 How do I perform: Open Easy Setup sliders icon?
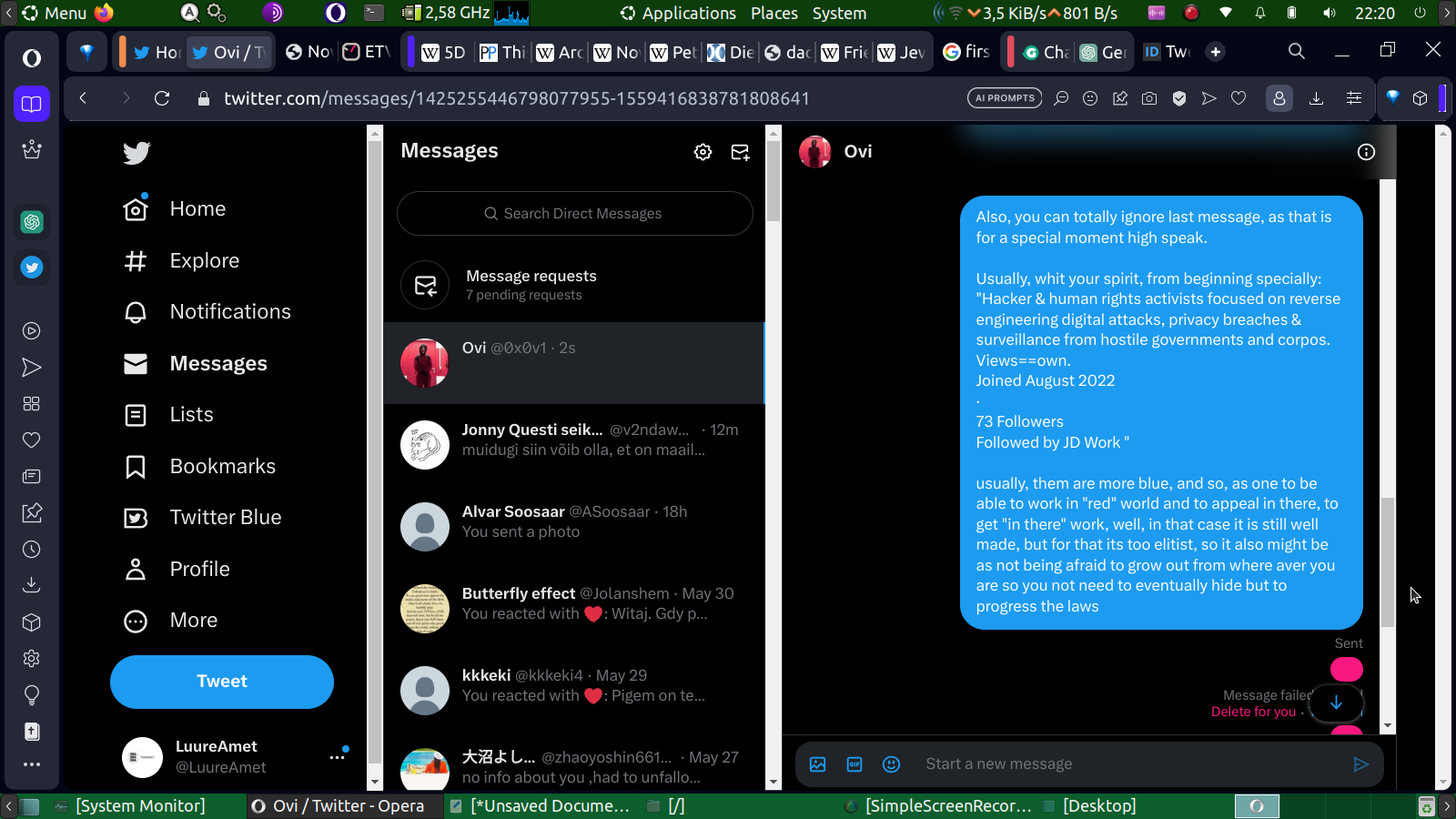(x=1354, y=98)
